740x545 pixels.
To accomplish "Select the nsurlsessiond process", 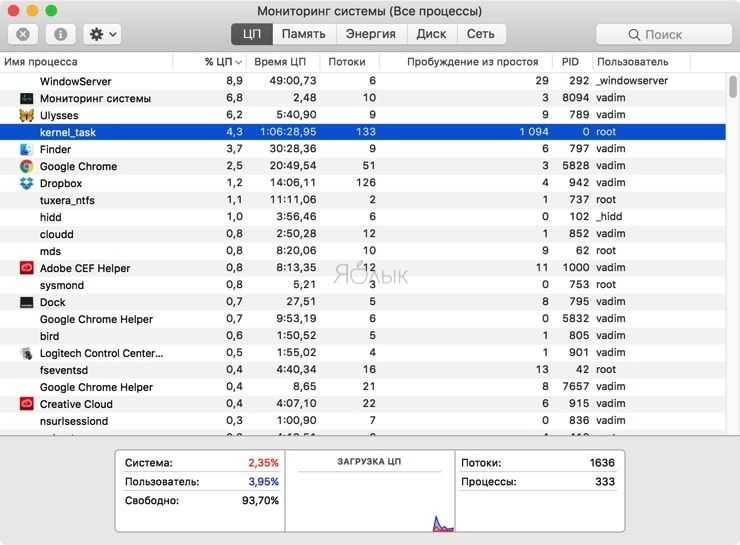I will (362, 421).
